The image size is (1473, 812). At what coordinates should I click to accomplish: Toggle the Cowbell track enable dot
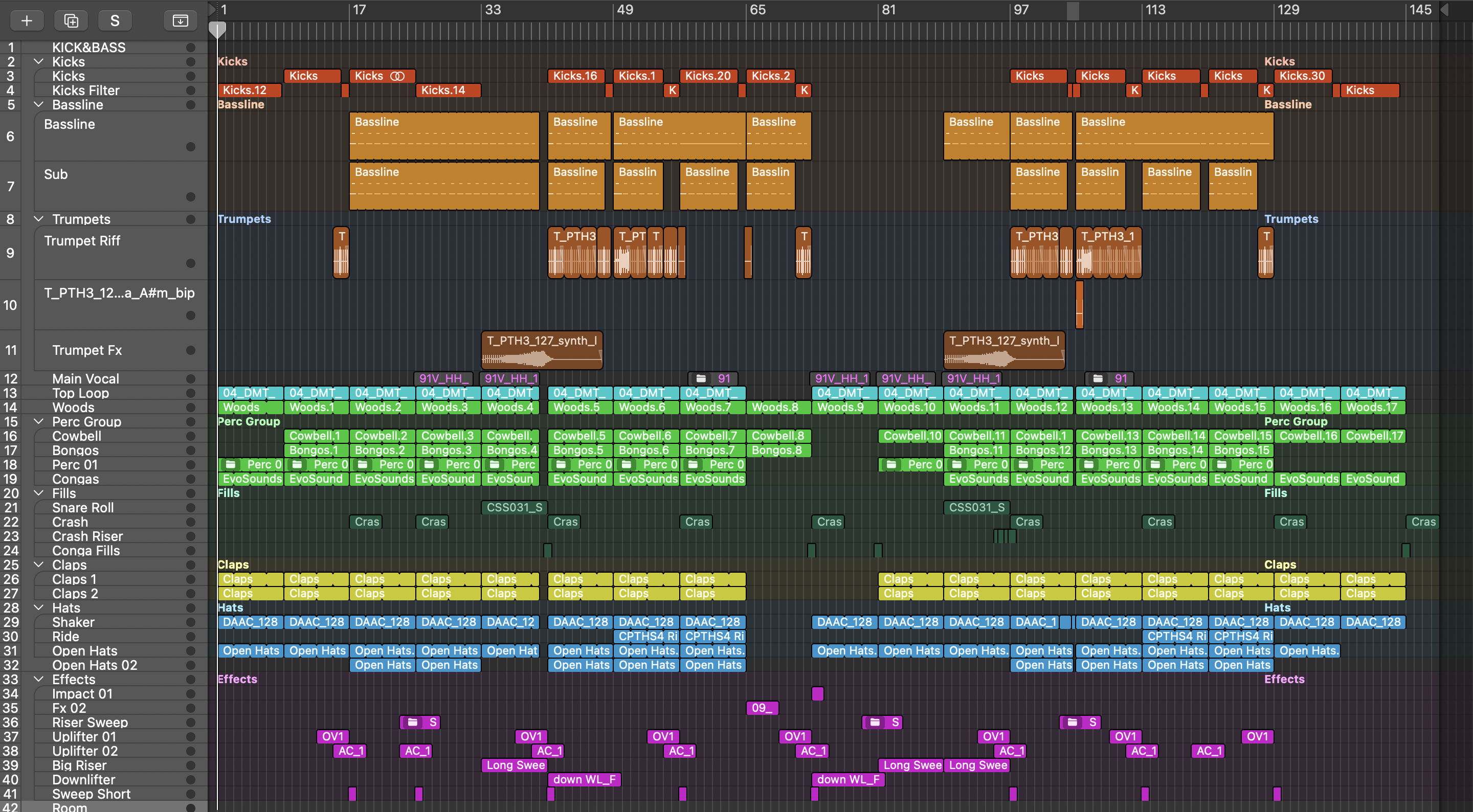pos(191,436)
